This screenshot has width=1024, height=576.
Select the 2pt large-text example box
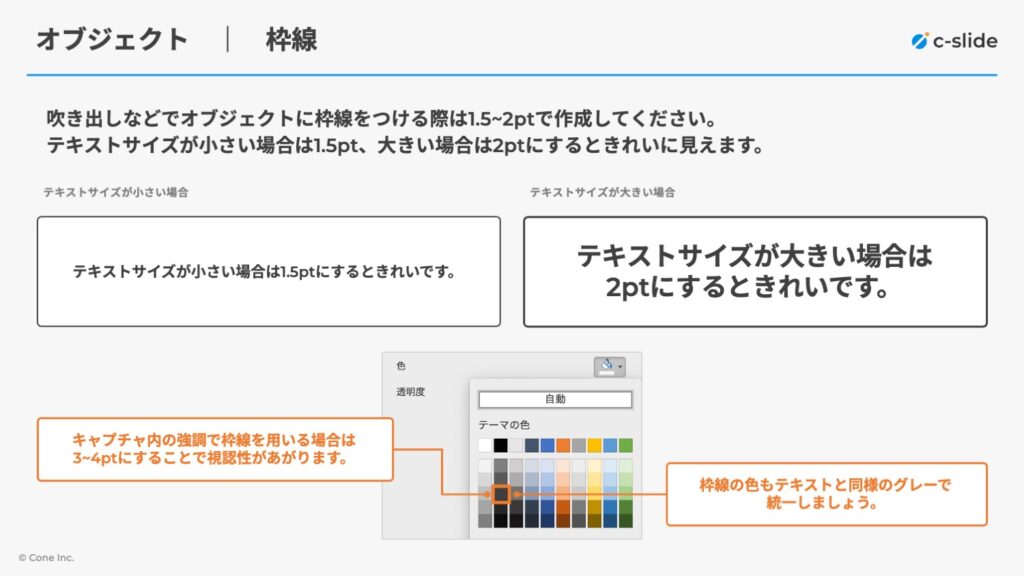pyautogui.click(x=756, y=272)
